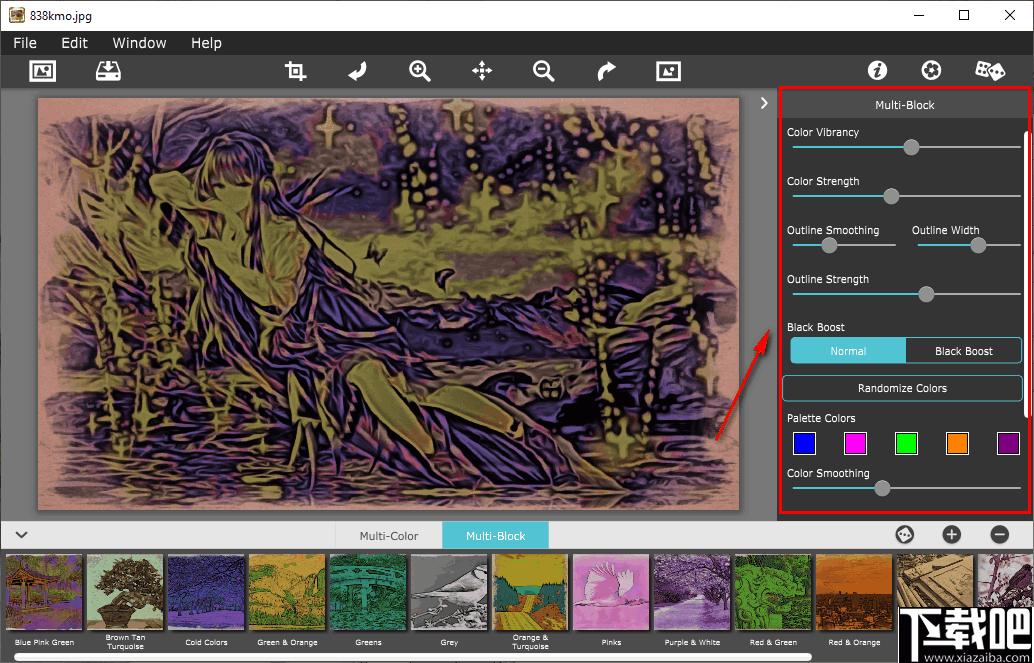Open the File menu
Viewport: 1034px width, 663px height.
tap(25, 43)
